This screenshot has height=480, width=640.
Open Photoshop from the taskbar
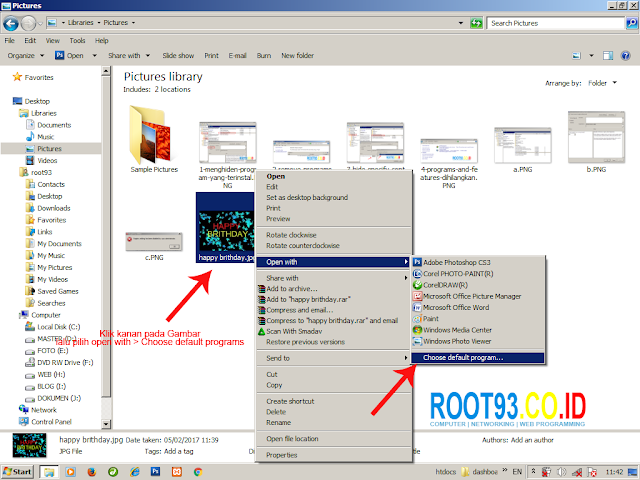[x=156, y=472]
